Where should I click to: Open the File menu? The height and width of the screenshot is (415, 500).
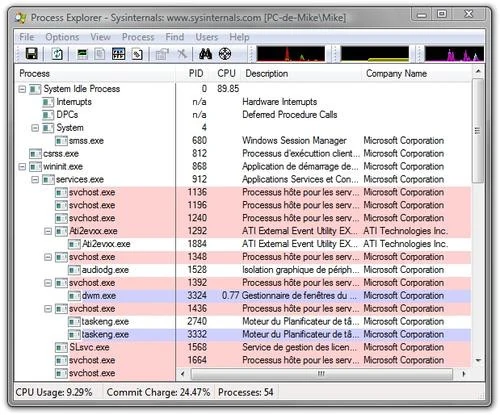click(x=27, y=37)
